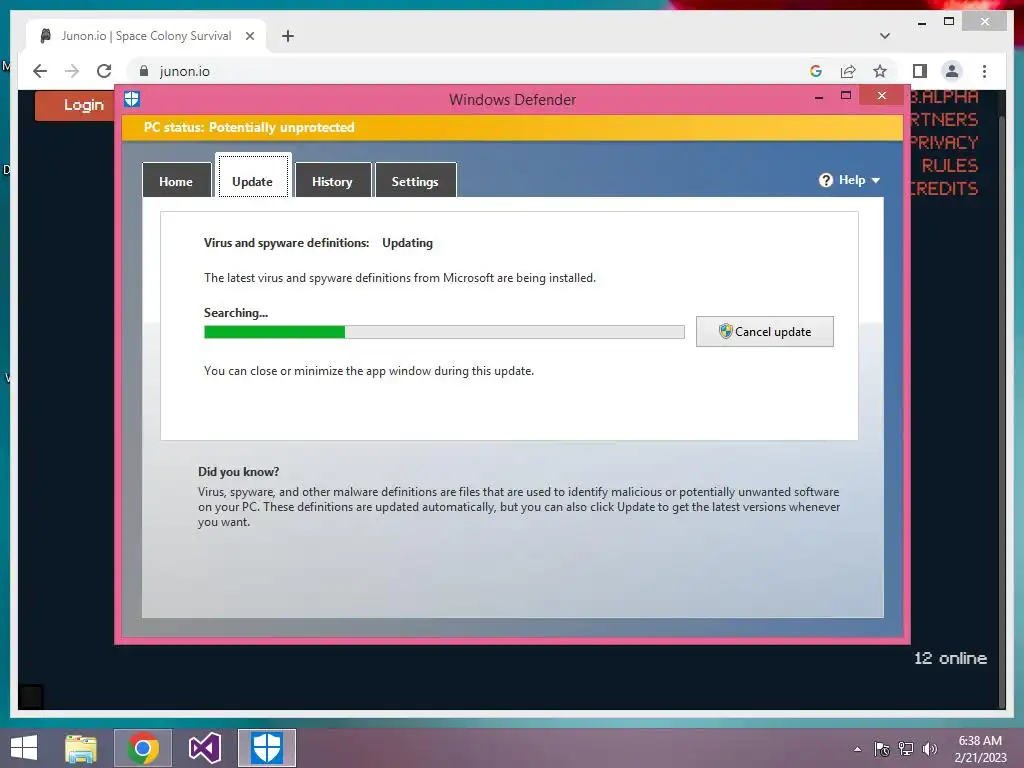The height and width of the screenshot is (768, 1024).
Task: Open the Home tab in Windows Defender
Action: point(176,181)
